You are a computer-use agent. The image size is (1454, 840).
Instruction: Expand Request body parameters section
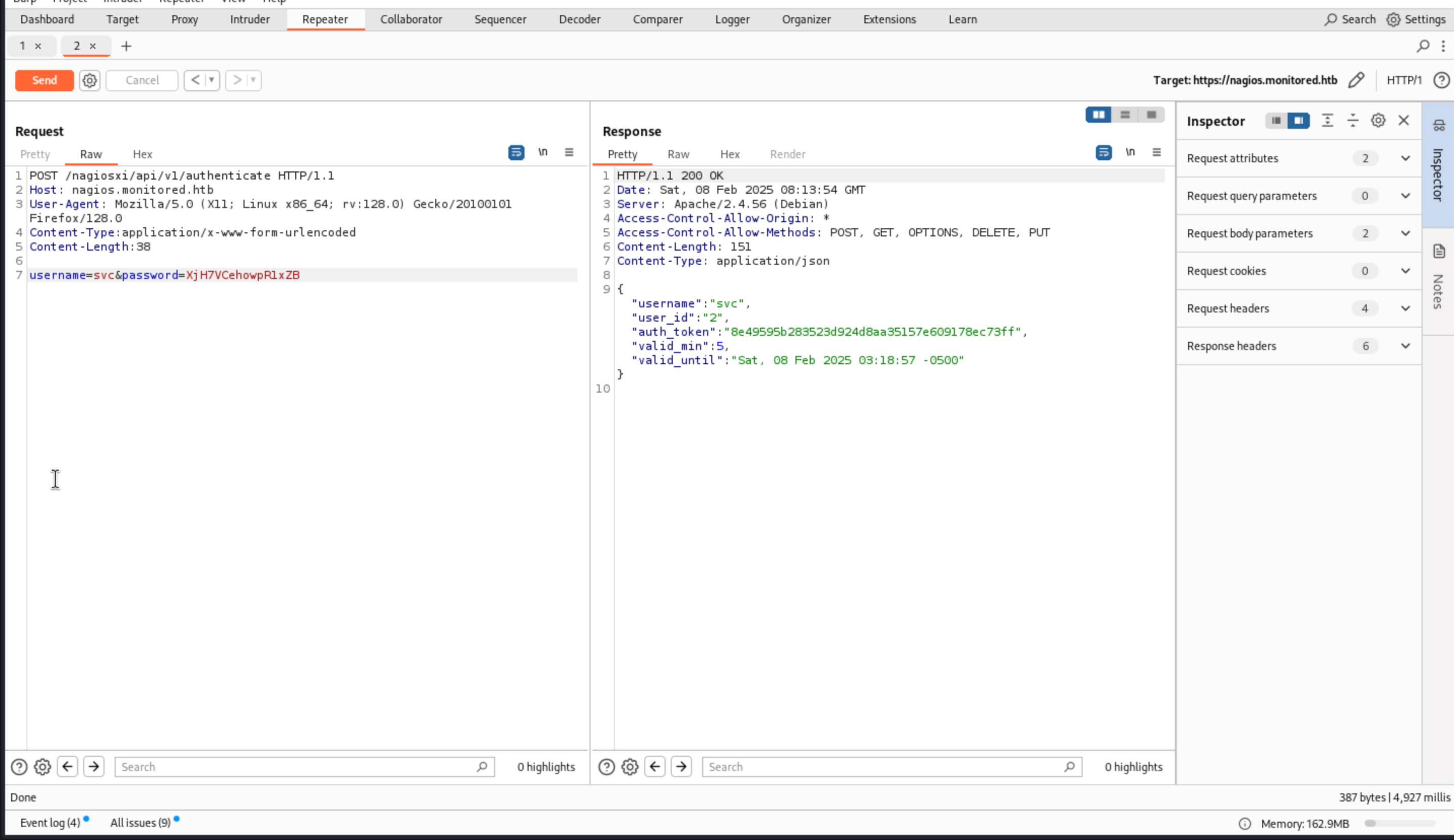(1405, 234)
